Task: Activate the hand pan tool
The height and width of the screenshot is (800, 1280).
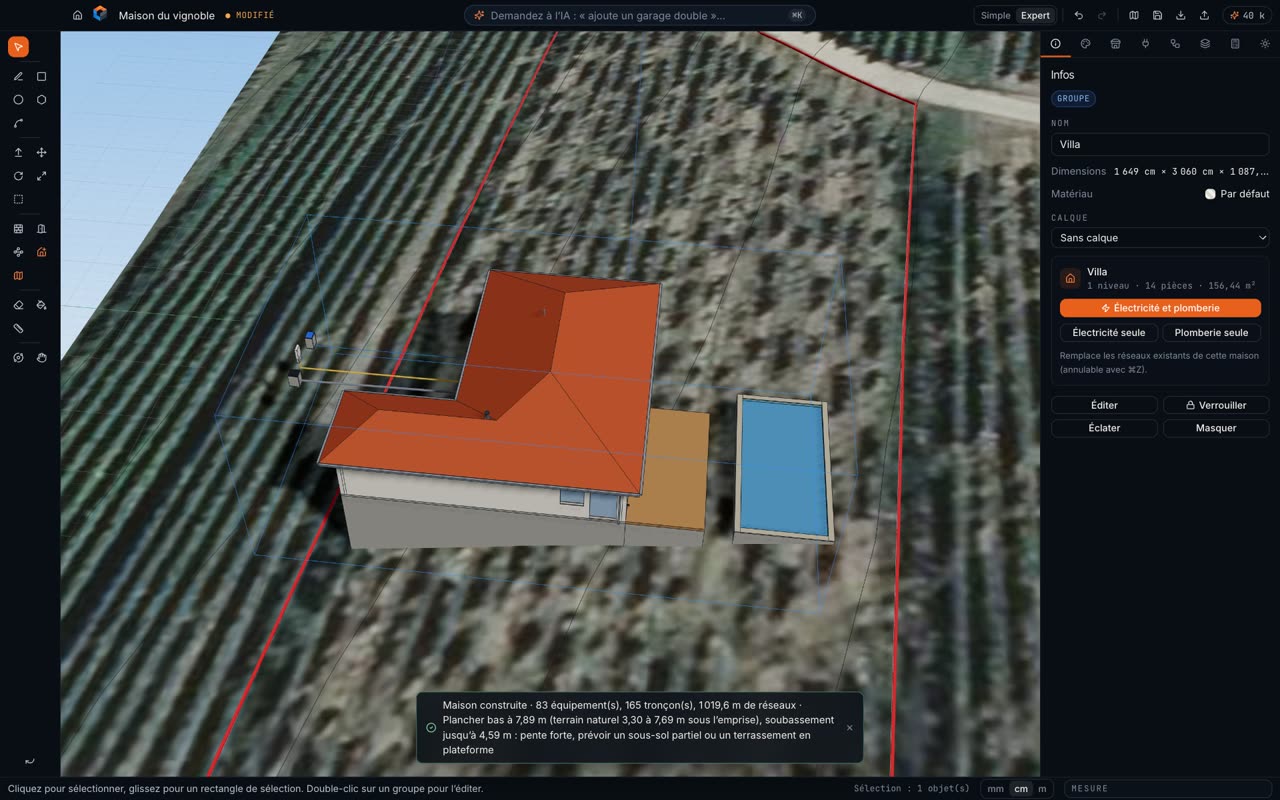Action: coord(41,357)
